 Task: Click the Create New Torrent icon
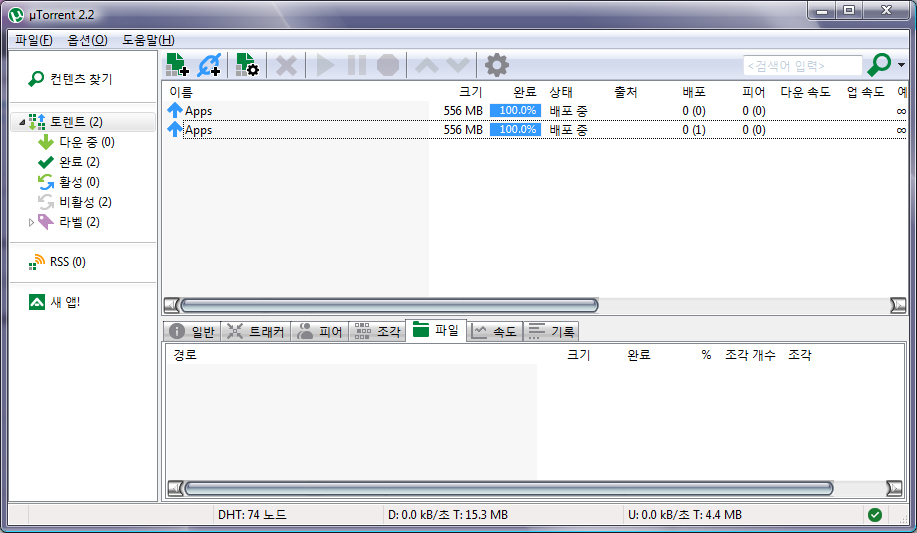click(x=247, y=65)
